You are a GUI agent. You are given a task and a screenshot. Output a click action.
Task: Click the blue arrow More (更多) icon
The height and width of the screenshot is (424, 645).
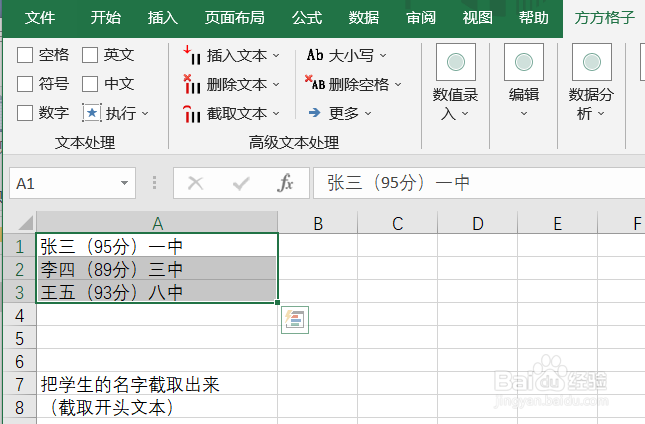pyautogui.click(x=315, y=113)
